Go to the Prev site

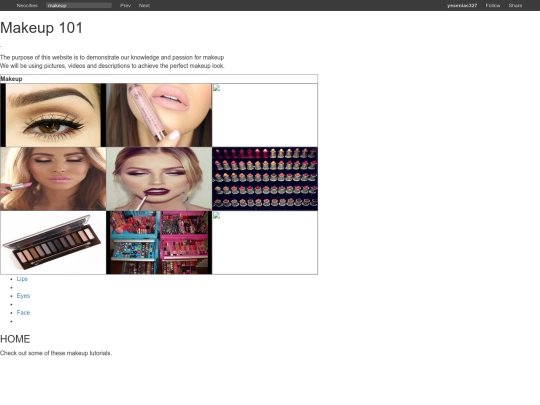(125, 6)
